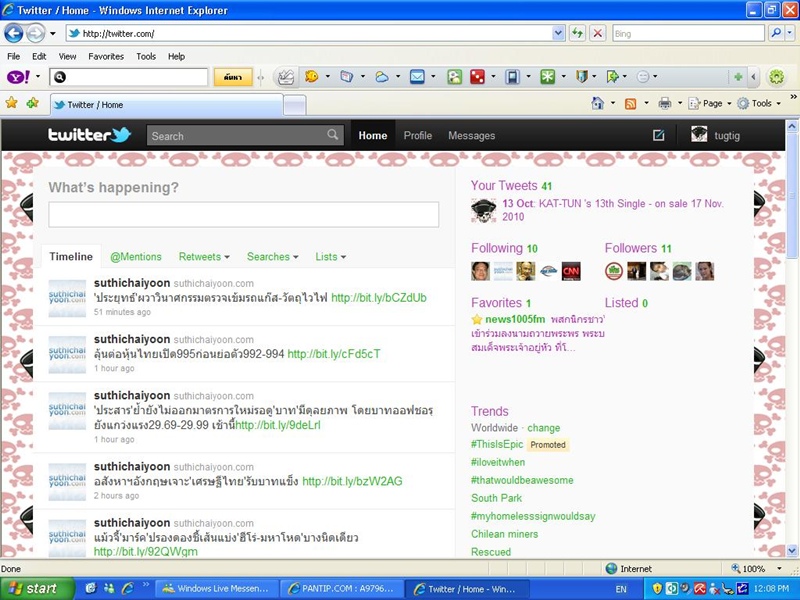800x600 pixels.
Task: Click the purple Yahoo! logo on the toolbar
Action: click(19, 77)
